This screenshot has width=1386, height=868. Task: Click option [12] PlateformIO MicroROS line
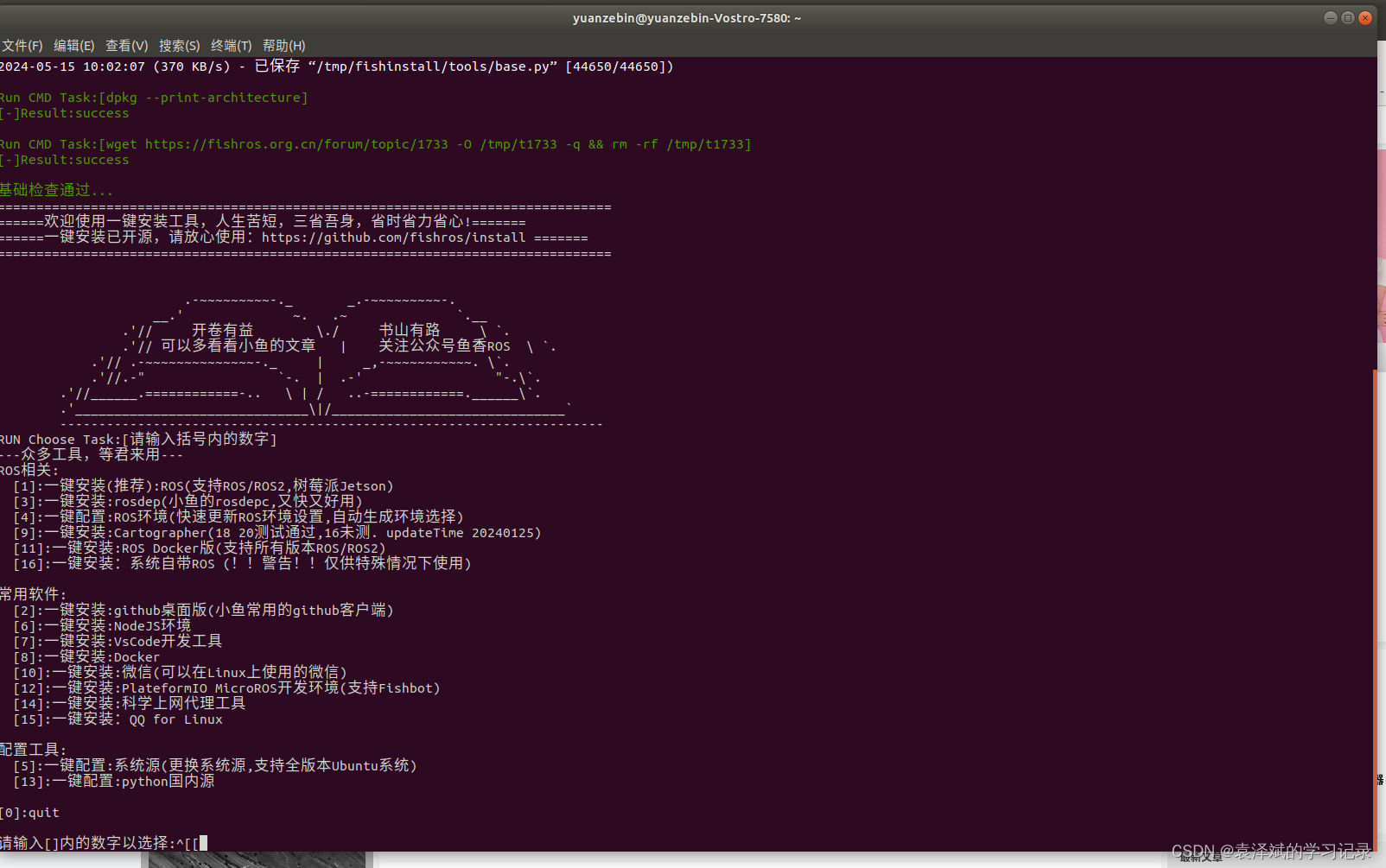pos(227,688)
